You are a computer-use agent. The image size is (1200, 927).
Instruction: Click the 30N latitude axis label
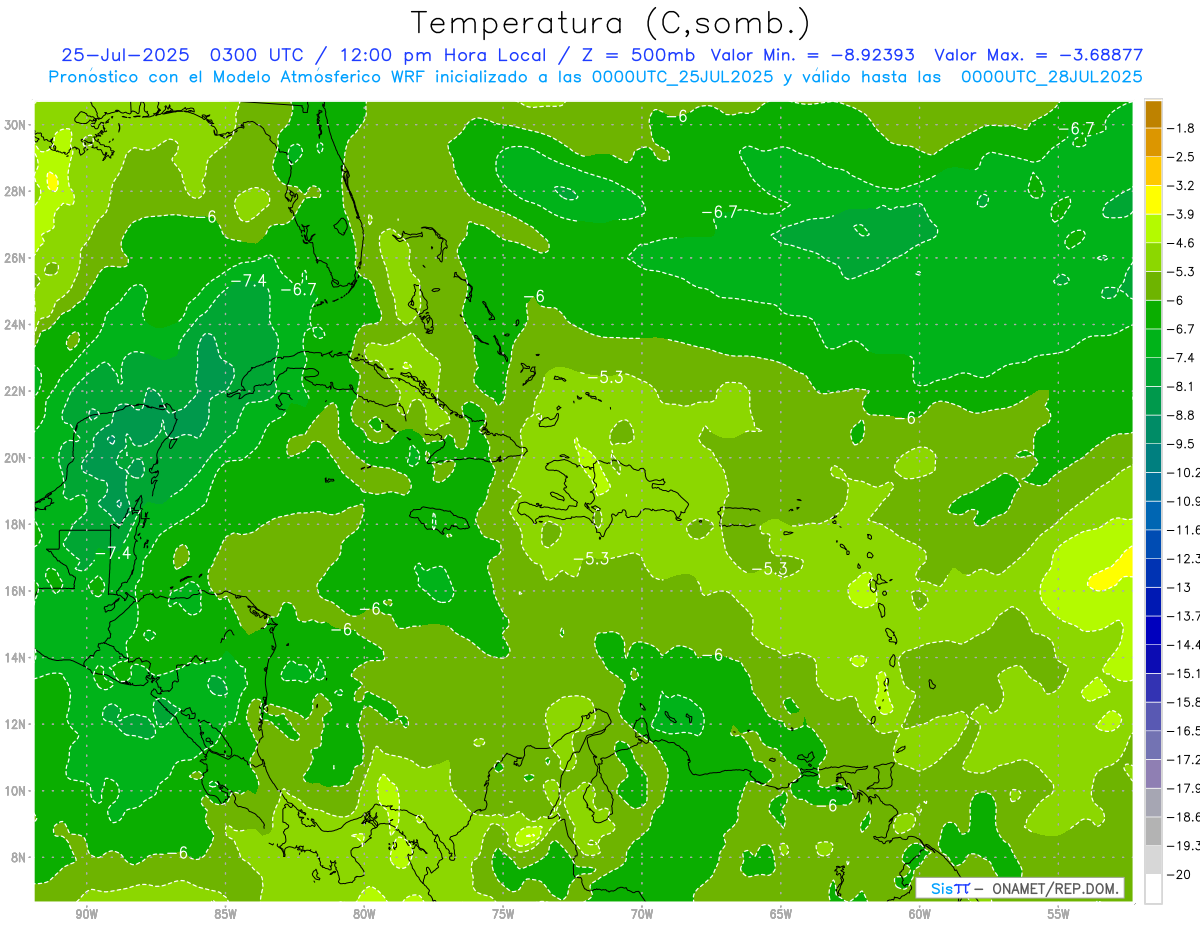pos(16,125)
